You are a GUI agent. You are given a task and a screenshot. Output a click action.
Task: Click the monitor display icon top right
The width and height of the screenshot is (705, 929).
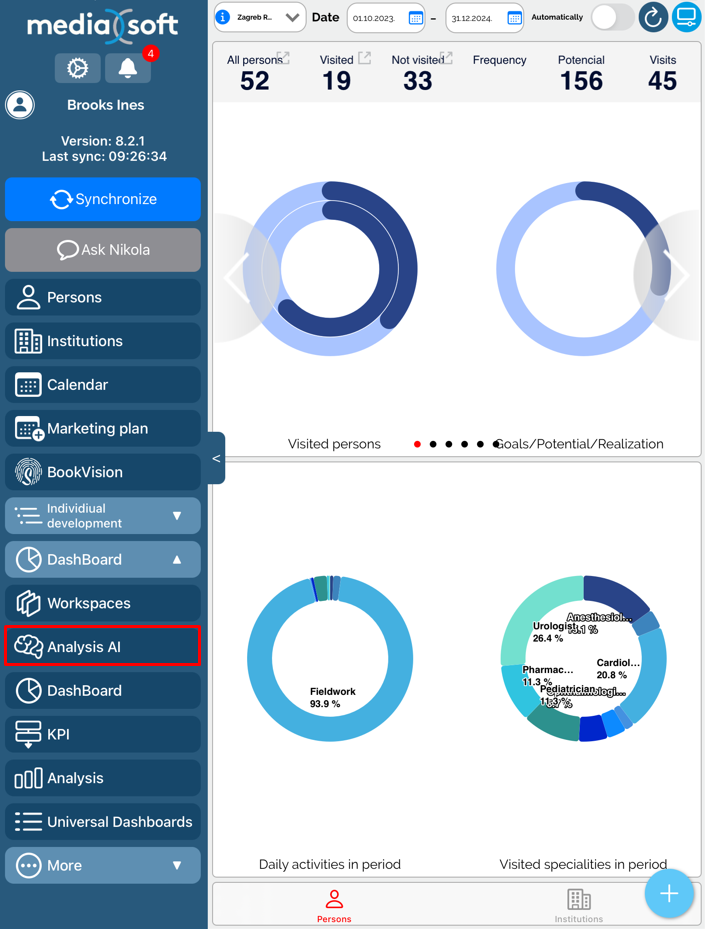coord(687,17)
